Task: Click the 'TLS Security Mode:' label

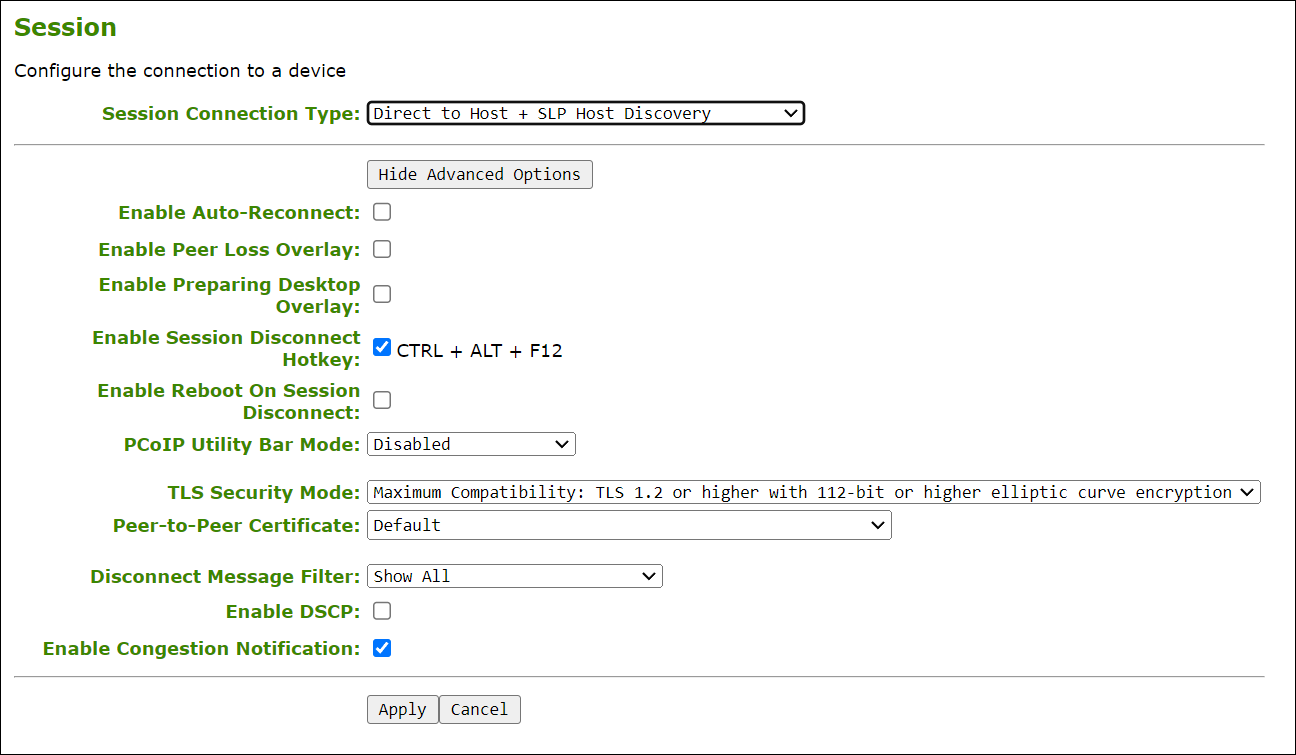Action: (264, 492)
